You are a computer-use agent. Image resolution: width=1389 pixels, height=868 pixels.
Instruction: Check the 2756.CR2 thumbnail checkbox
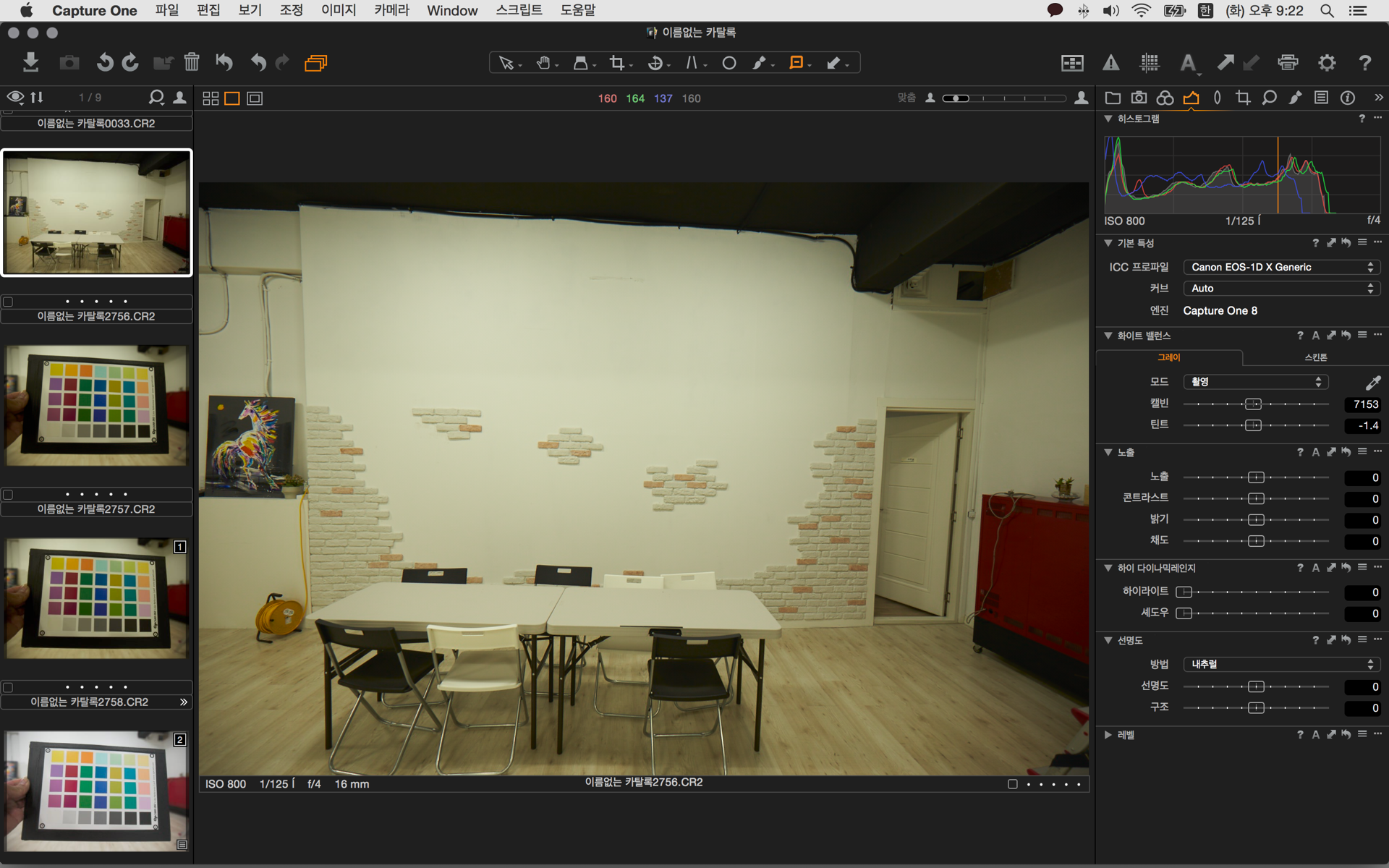8,302
